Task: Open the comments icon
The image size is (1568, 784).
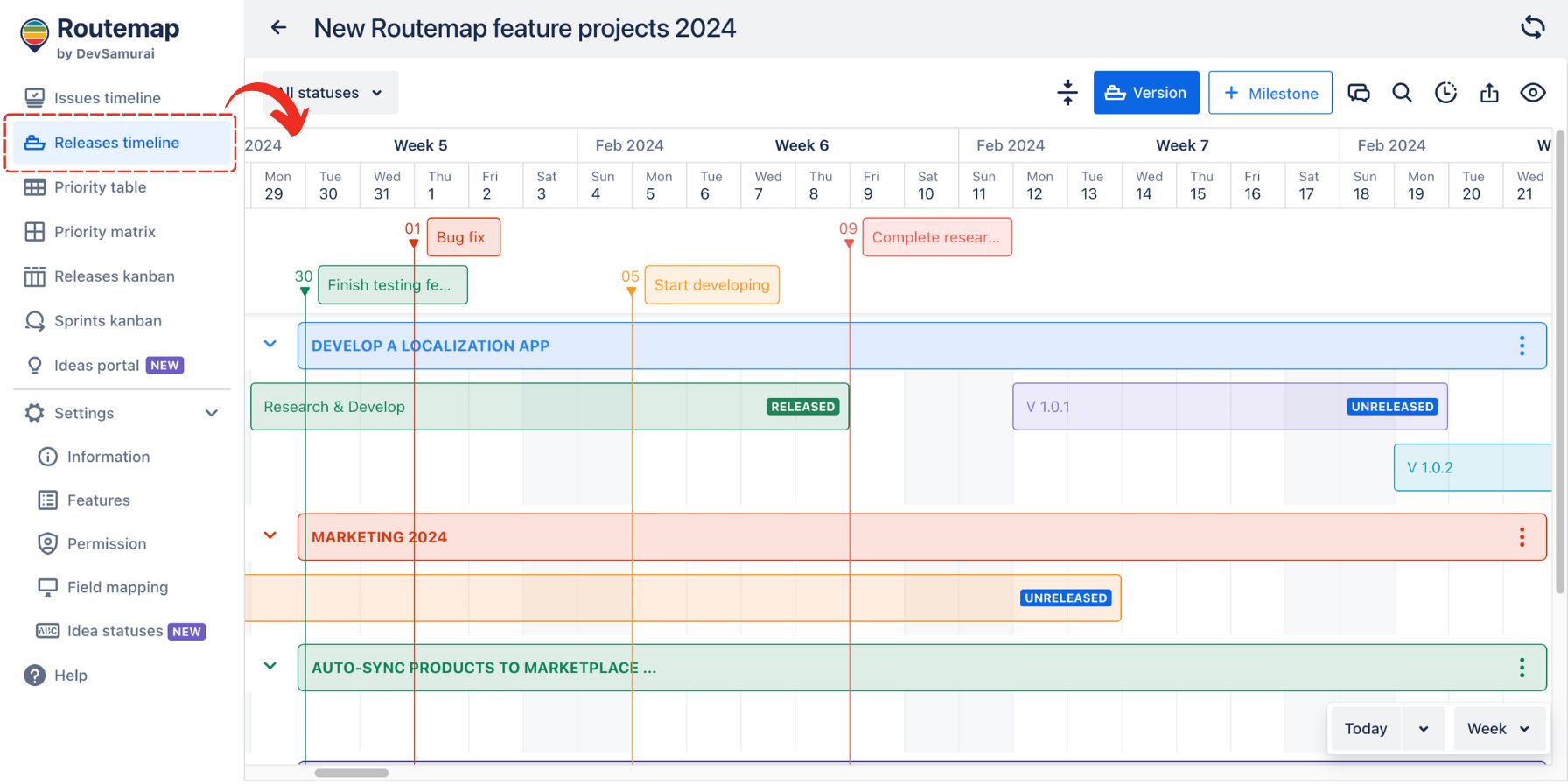Action: (1358, 93)
